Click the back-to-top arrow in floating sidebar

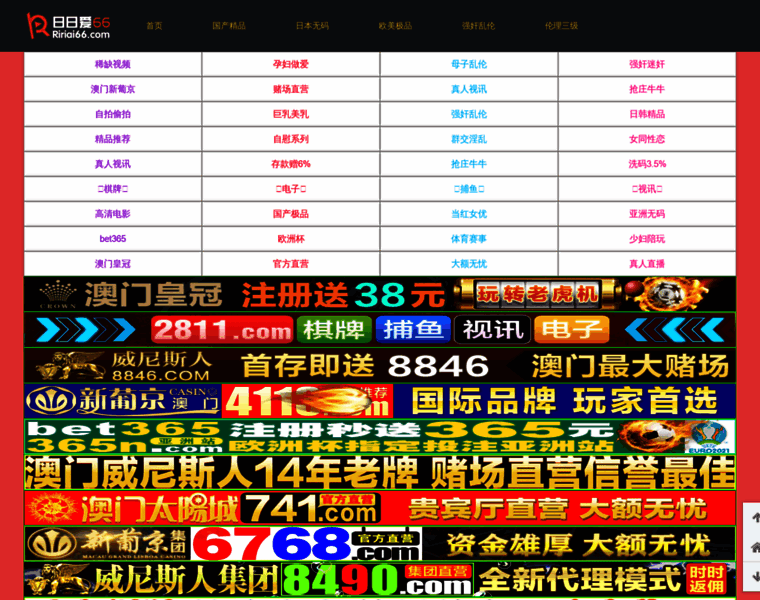tap(755, 517)
